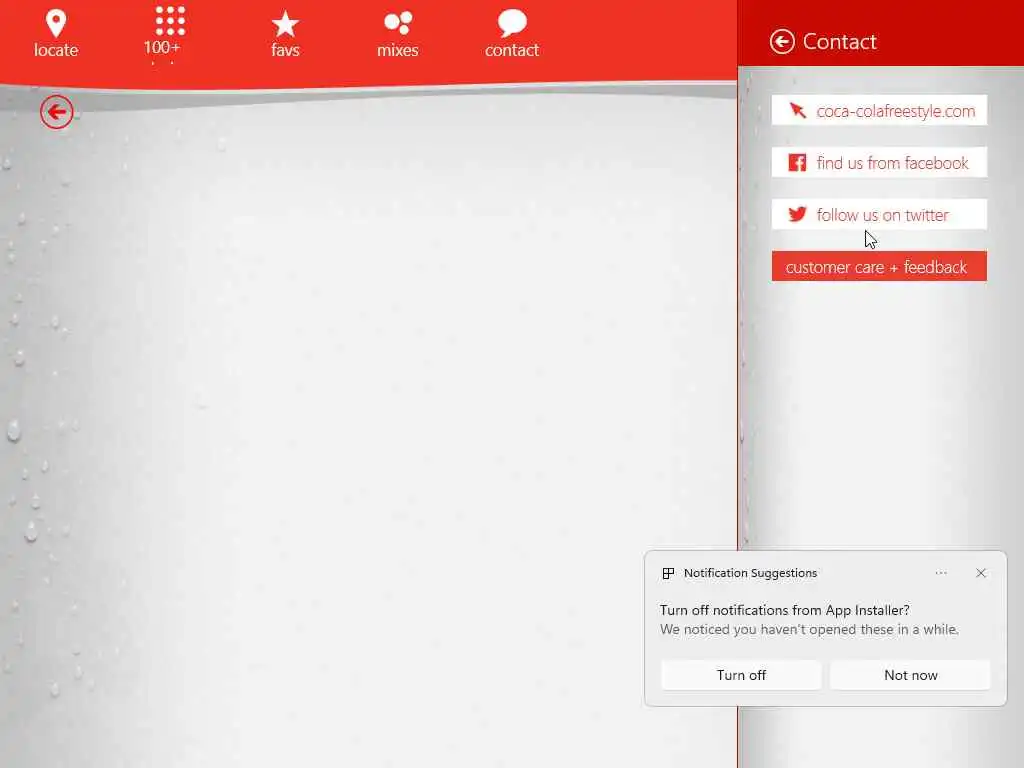Click the Facebook logo icon

click(797, 163)
